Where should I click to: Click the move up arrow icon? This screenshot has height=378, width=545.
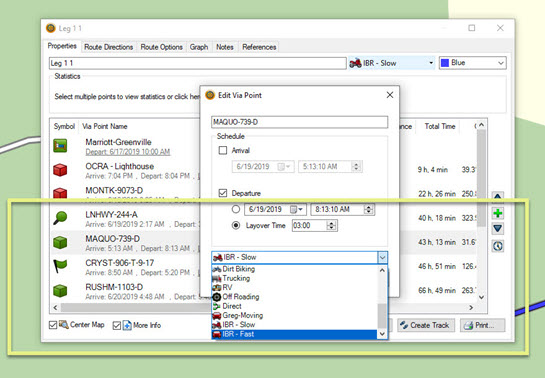498,196
